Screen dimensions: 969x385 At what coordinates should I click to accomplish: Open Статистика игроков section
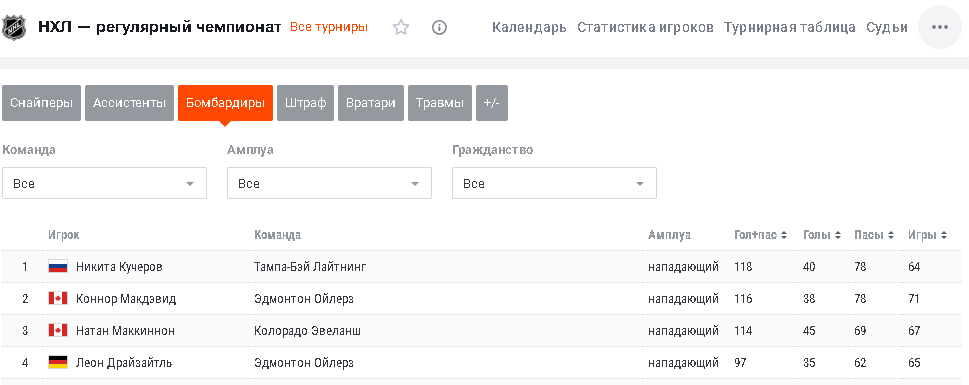tap(645, 27)
